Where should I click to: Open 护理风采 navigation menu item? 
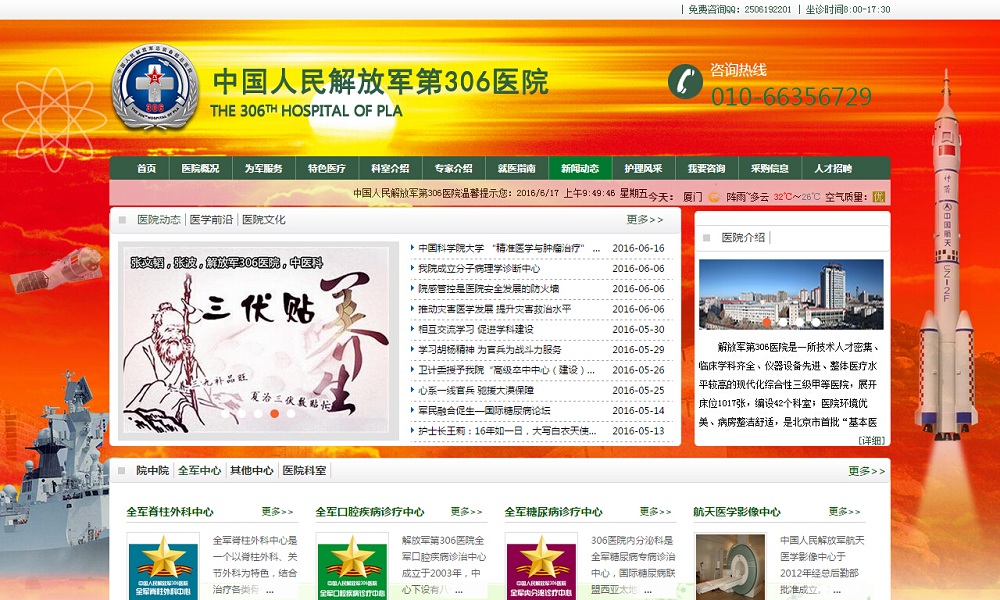point(643,168)
